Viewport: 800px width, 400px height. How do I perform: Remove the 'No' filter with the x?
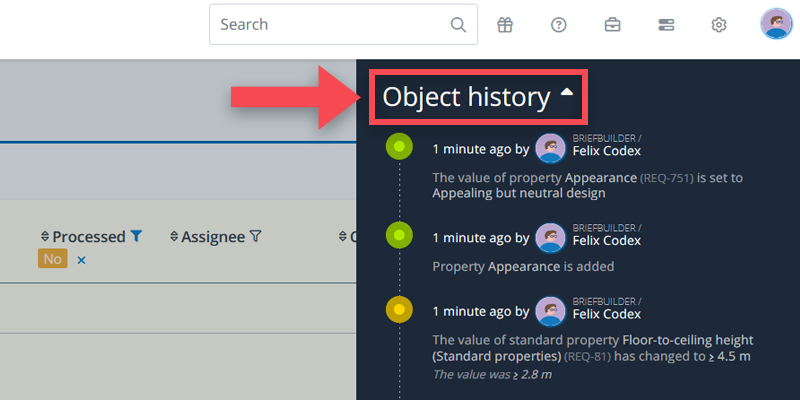(82, 260)
